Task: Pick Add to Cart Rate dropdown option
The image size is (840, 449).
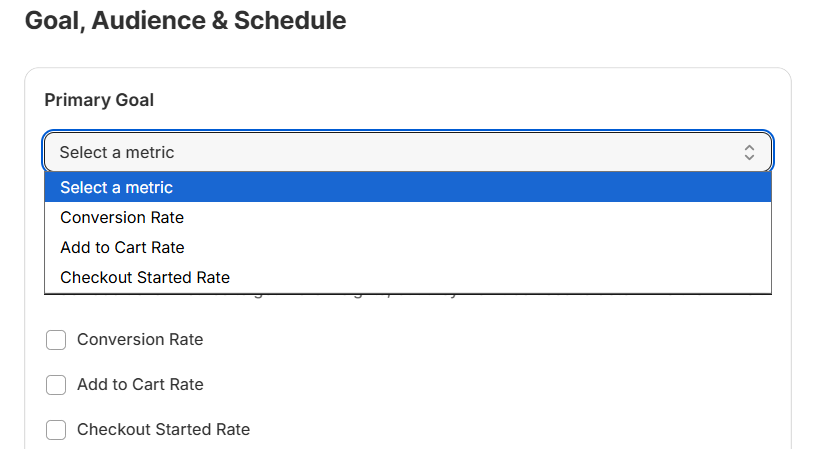Action: [122, 247]
